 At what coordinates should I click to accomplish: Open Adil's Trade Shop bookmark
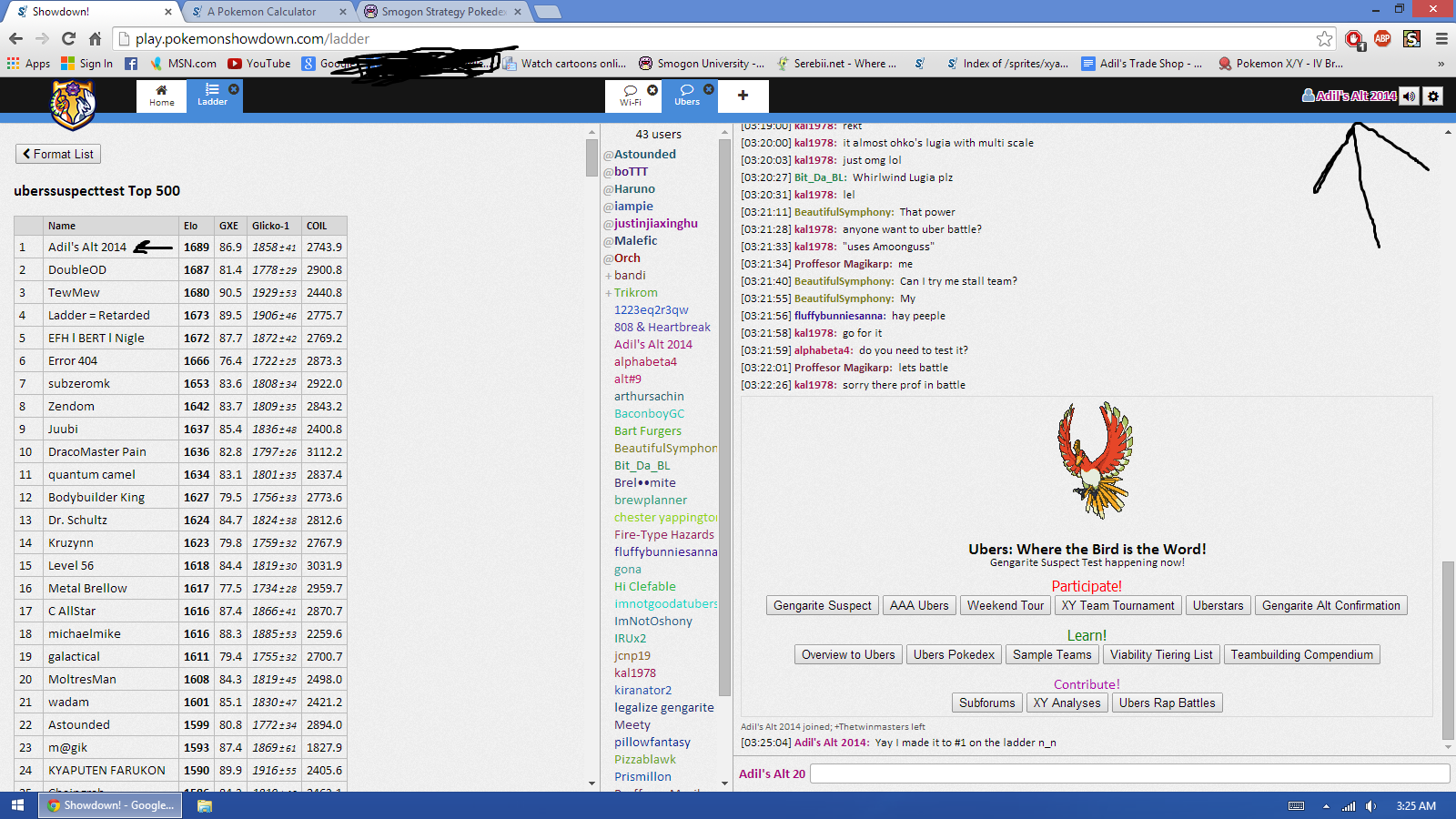1141,64
